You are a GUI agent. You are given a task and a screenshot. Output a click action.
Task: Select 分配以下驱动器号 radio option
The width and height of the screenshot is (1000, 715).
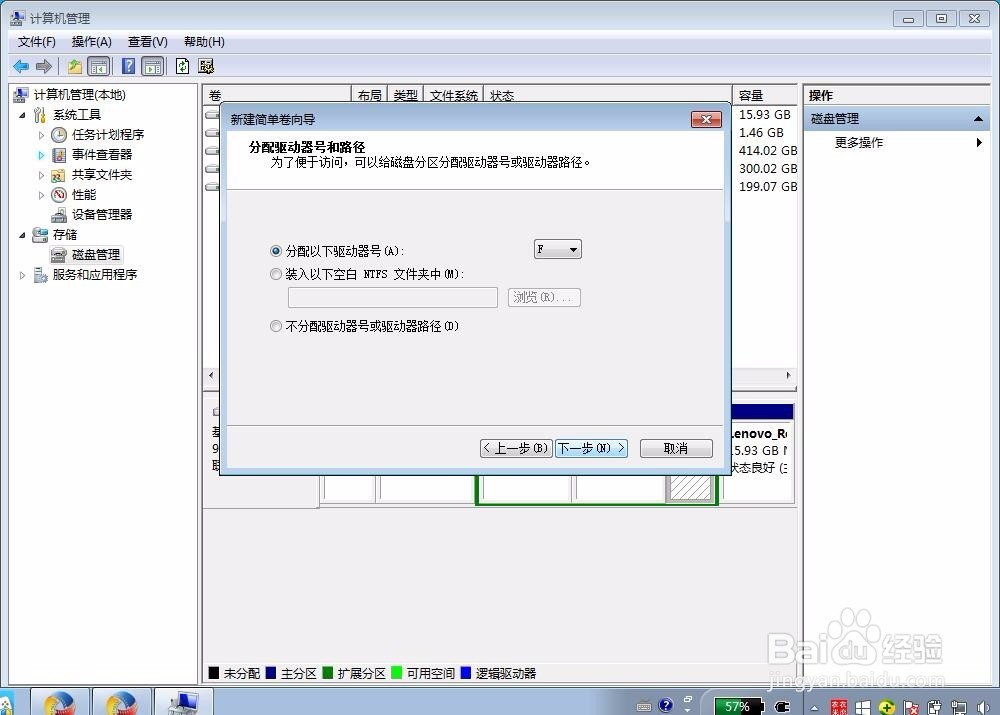tap(276, 251)
